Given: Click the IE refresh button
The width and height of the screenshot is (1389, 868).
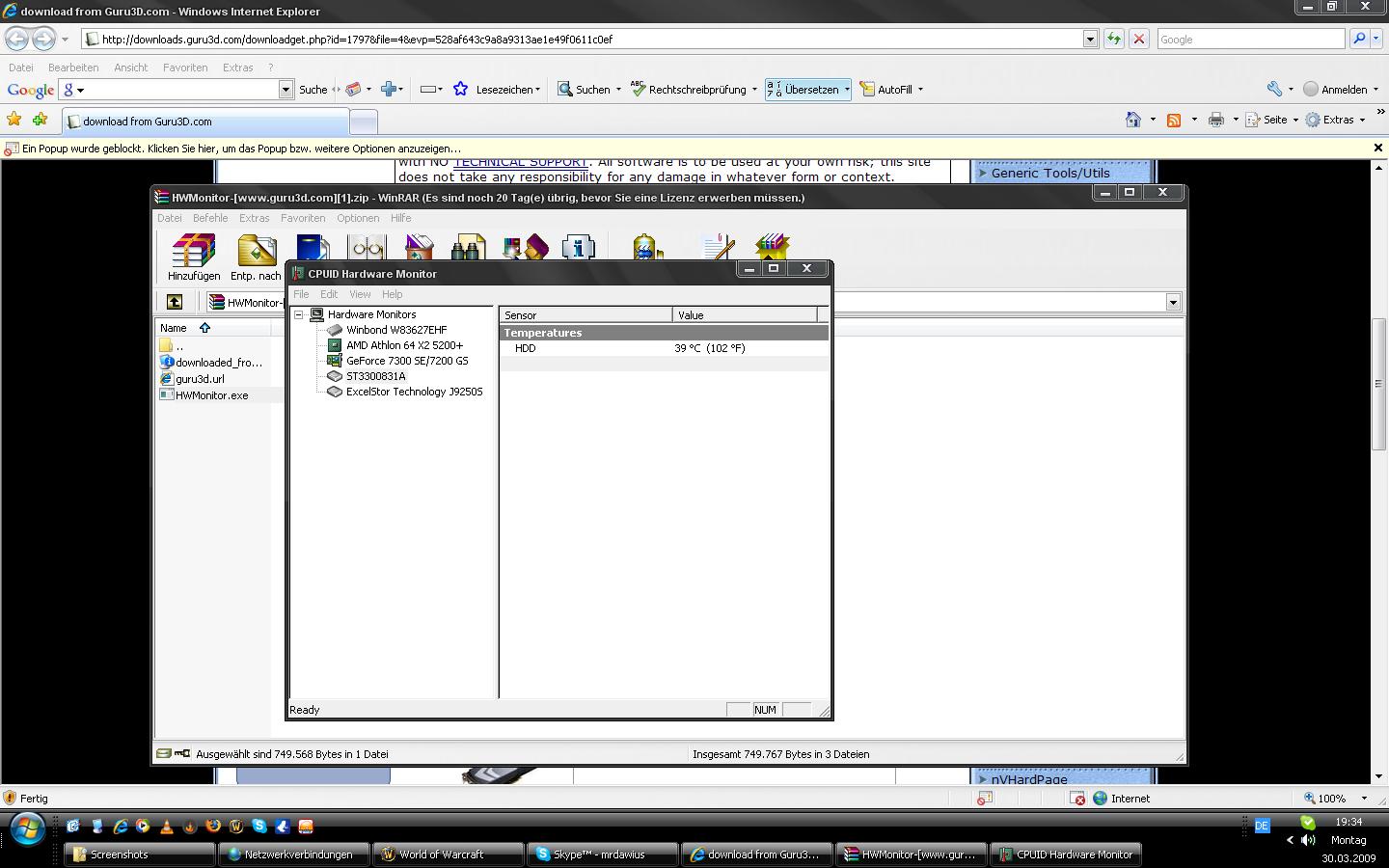Looking at the screenshot, I should pos(1114,40).
